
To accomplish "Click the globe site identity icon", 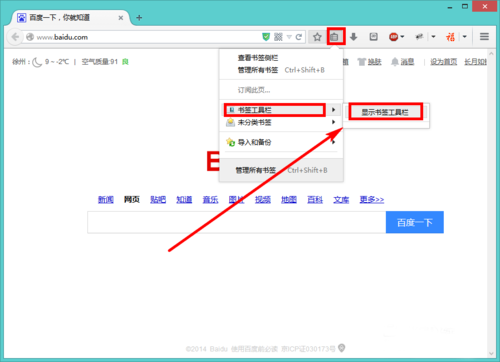I will click(x=30, y=37).
